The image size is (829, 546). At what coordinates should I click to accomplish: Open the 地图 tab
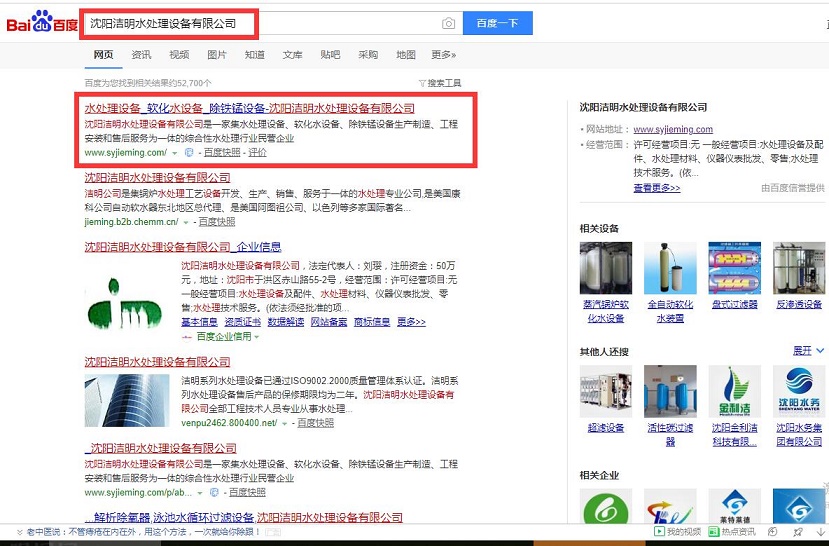tap(406, 54)
